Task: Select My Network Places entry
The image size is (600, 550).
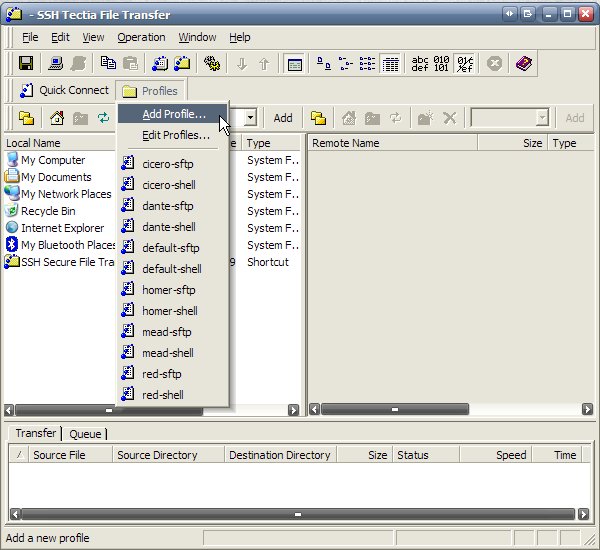Action: [x=58, y=194]
